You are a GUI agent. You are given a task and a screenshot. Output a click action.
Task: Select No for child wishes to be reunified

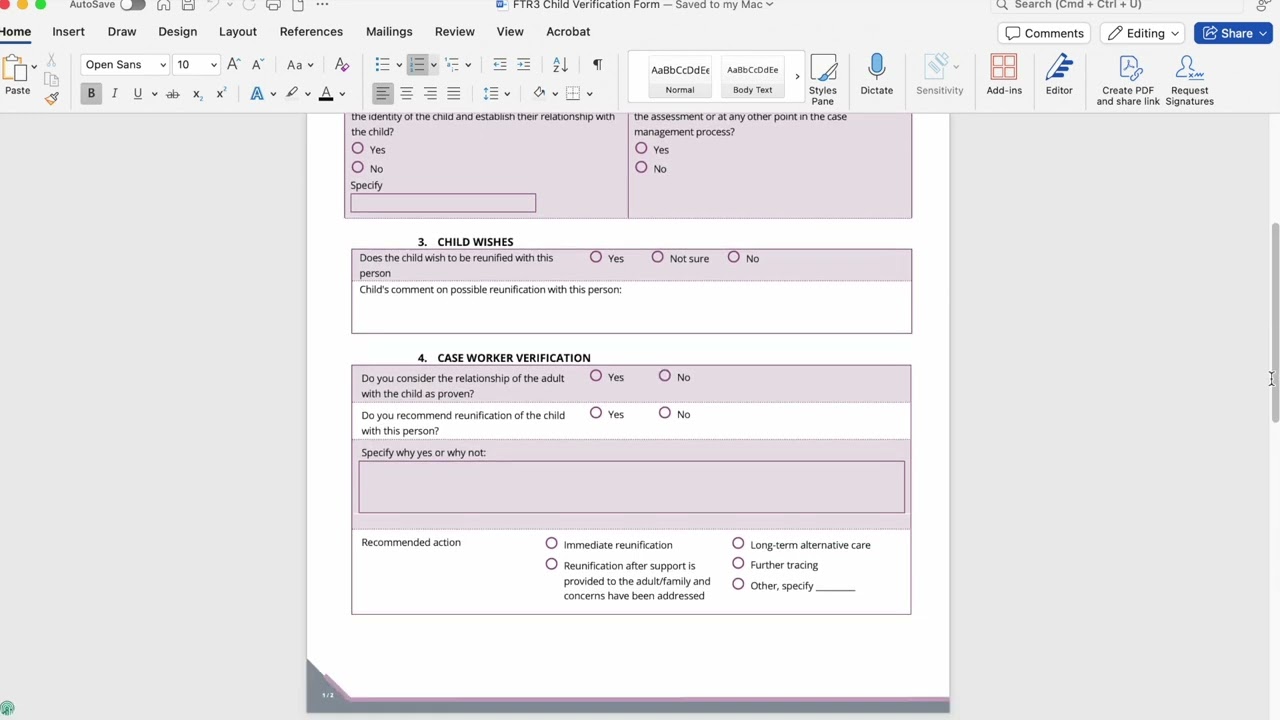click(x=733, y=257)
